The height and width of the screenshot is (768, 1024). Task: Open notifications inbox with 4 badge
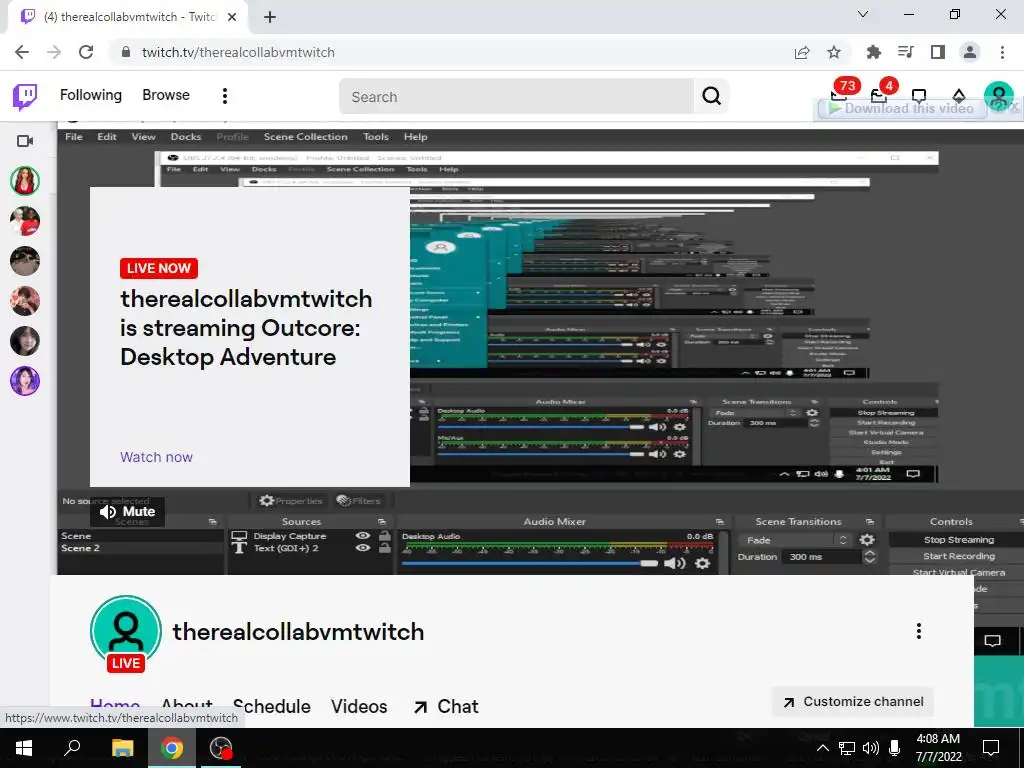(x=880, y=95)
